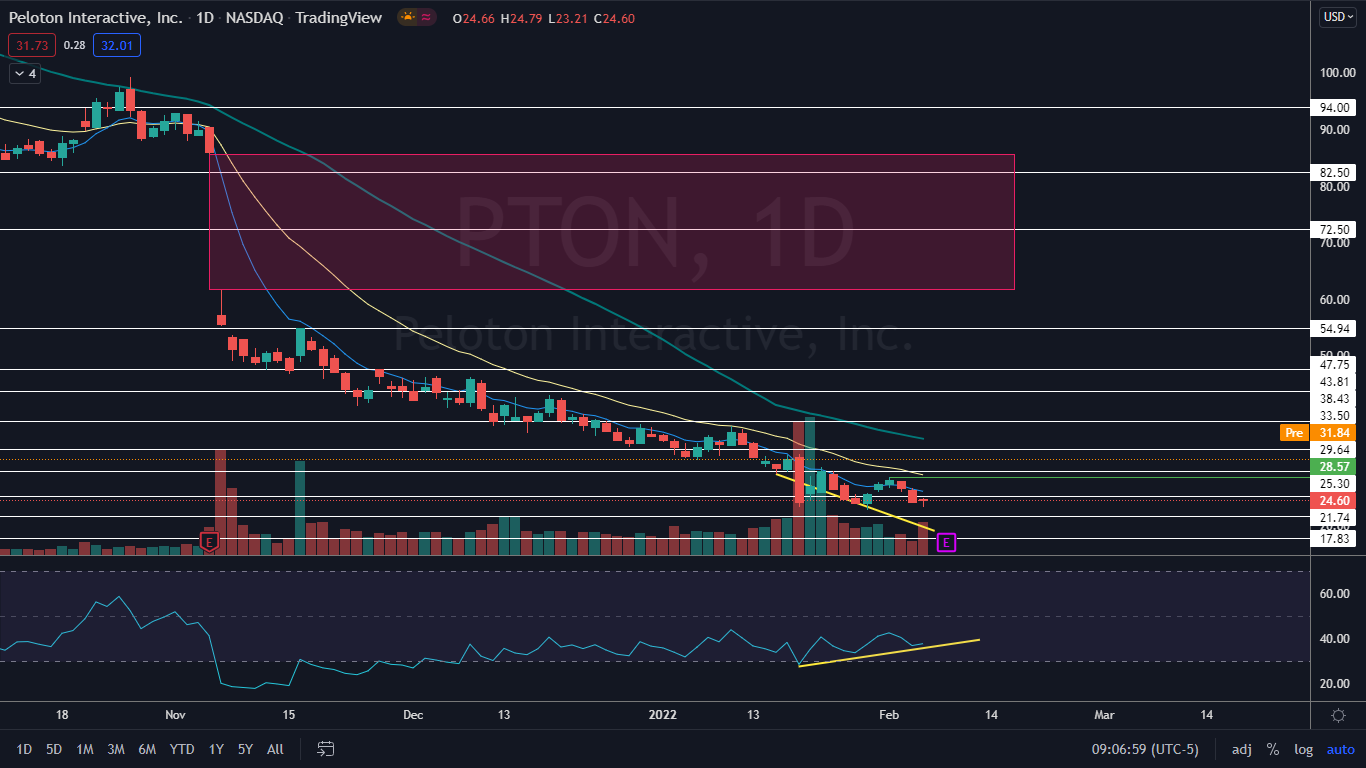Image resolution: width=1366 pixels, height=768 pixels.
Task: Open the USD currency dropdown
Action: click(x=1337, y=17)
